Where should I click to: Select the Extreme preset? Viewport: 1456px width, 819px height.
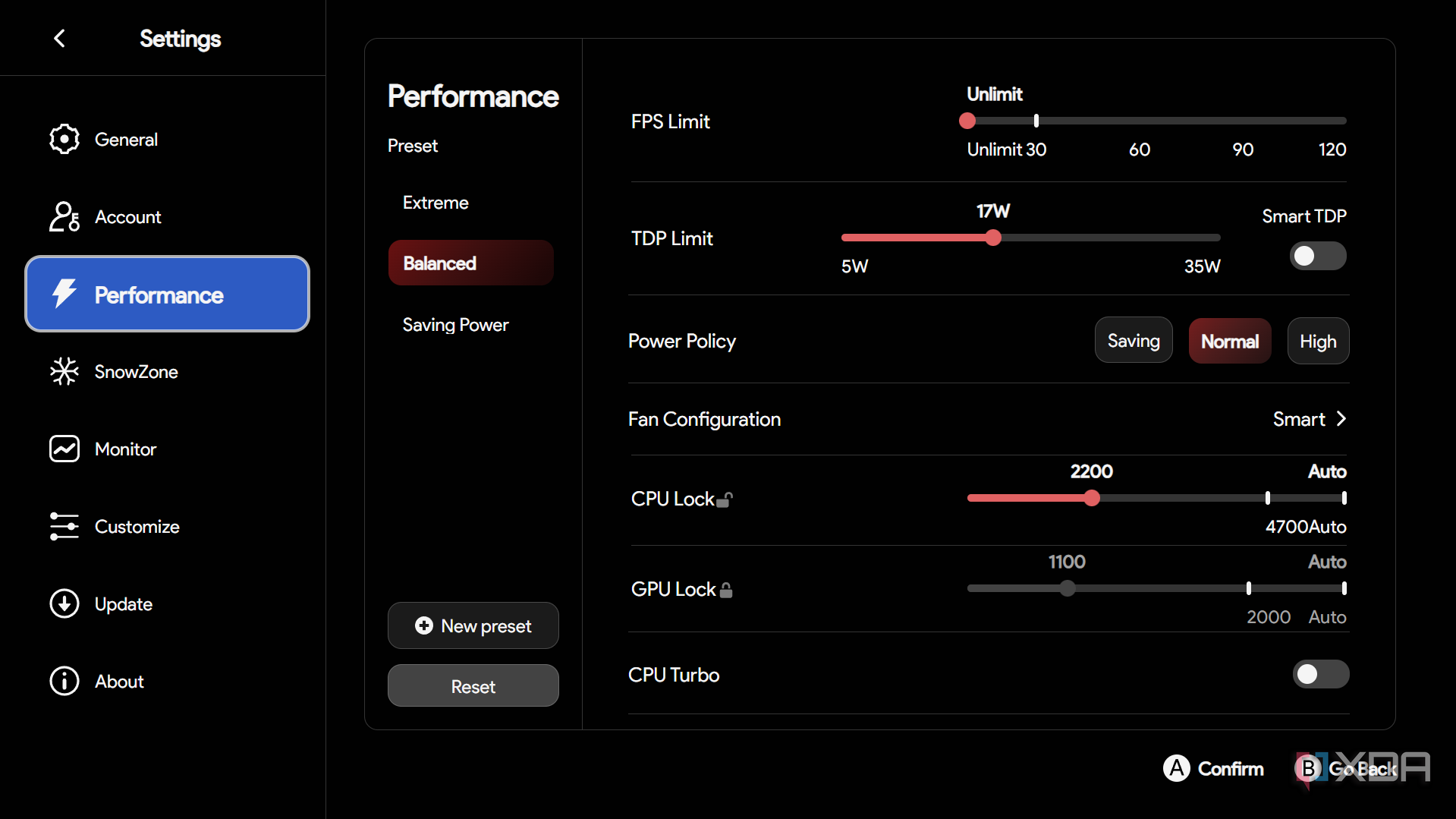pos(436,203)
